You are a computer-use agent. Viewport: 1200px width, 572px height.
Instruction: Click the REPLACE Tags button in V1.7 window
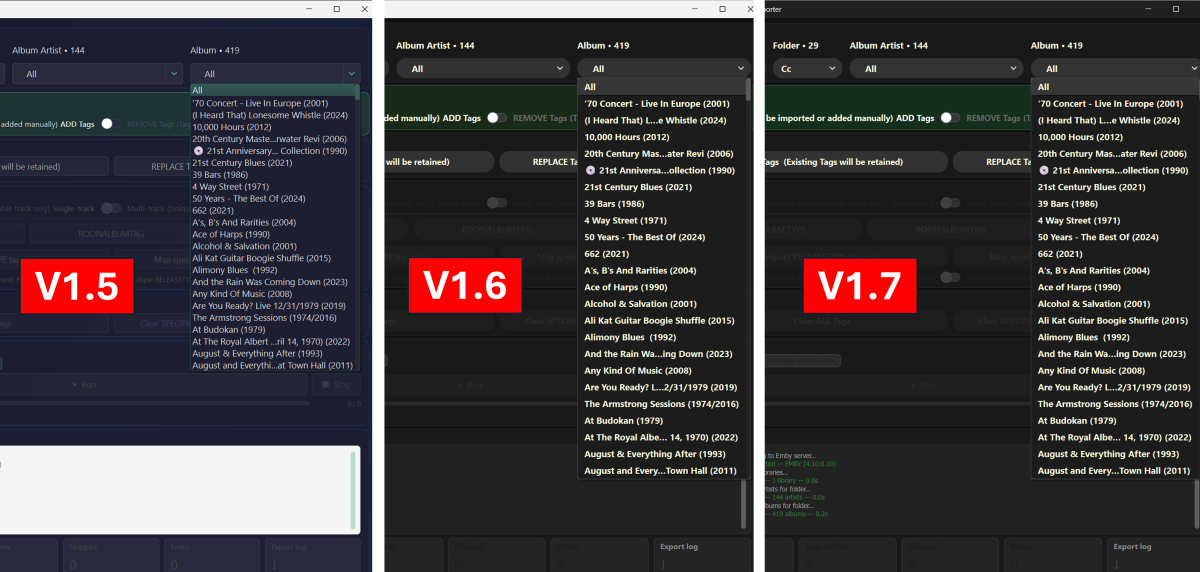pyautogui.click(x=993, y=161)
